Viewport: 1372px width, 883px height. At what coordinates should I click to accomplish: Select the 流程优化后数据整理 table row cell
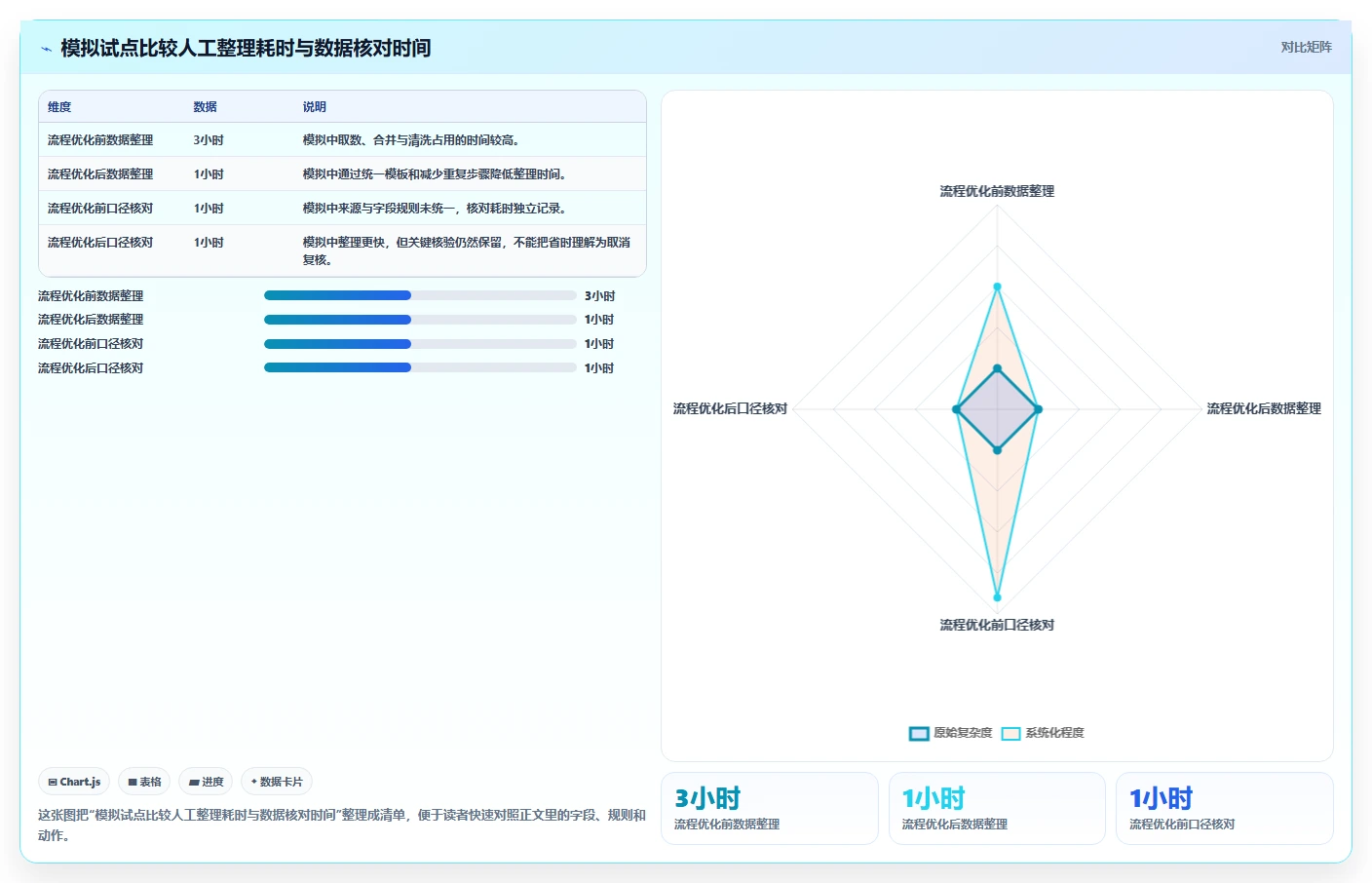100,174
